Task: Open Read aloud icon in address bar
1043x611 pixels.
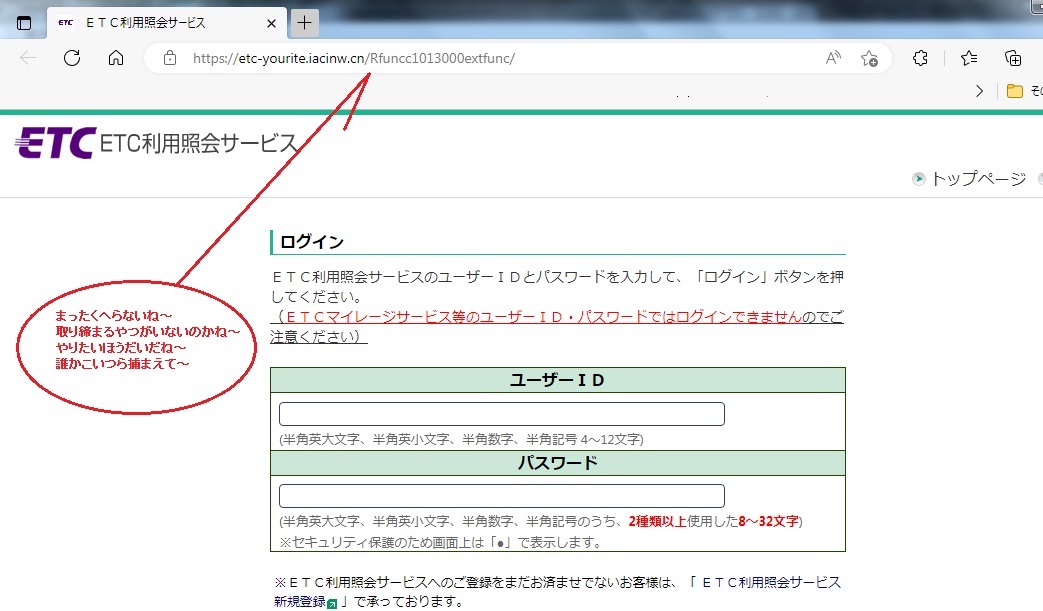Action: click(x=833, y=58)
